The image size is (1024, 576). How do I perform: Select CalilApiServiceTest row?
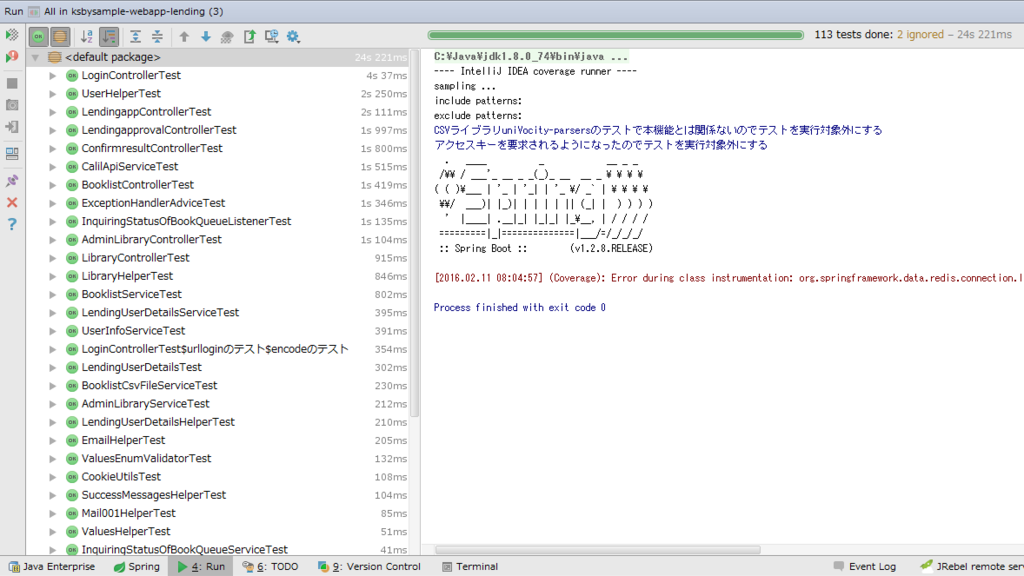point(218,167)
